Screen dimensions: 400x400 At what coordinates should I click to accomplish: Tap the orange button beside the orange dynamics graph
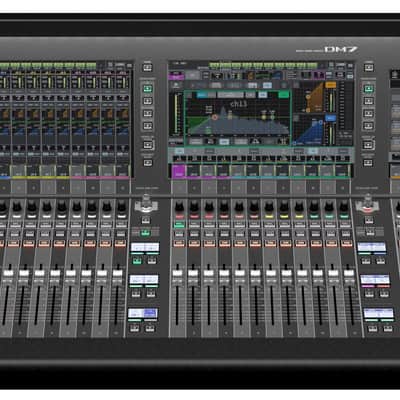pyautogui.click(x=331, y=85)
